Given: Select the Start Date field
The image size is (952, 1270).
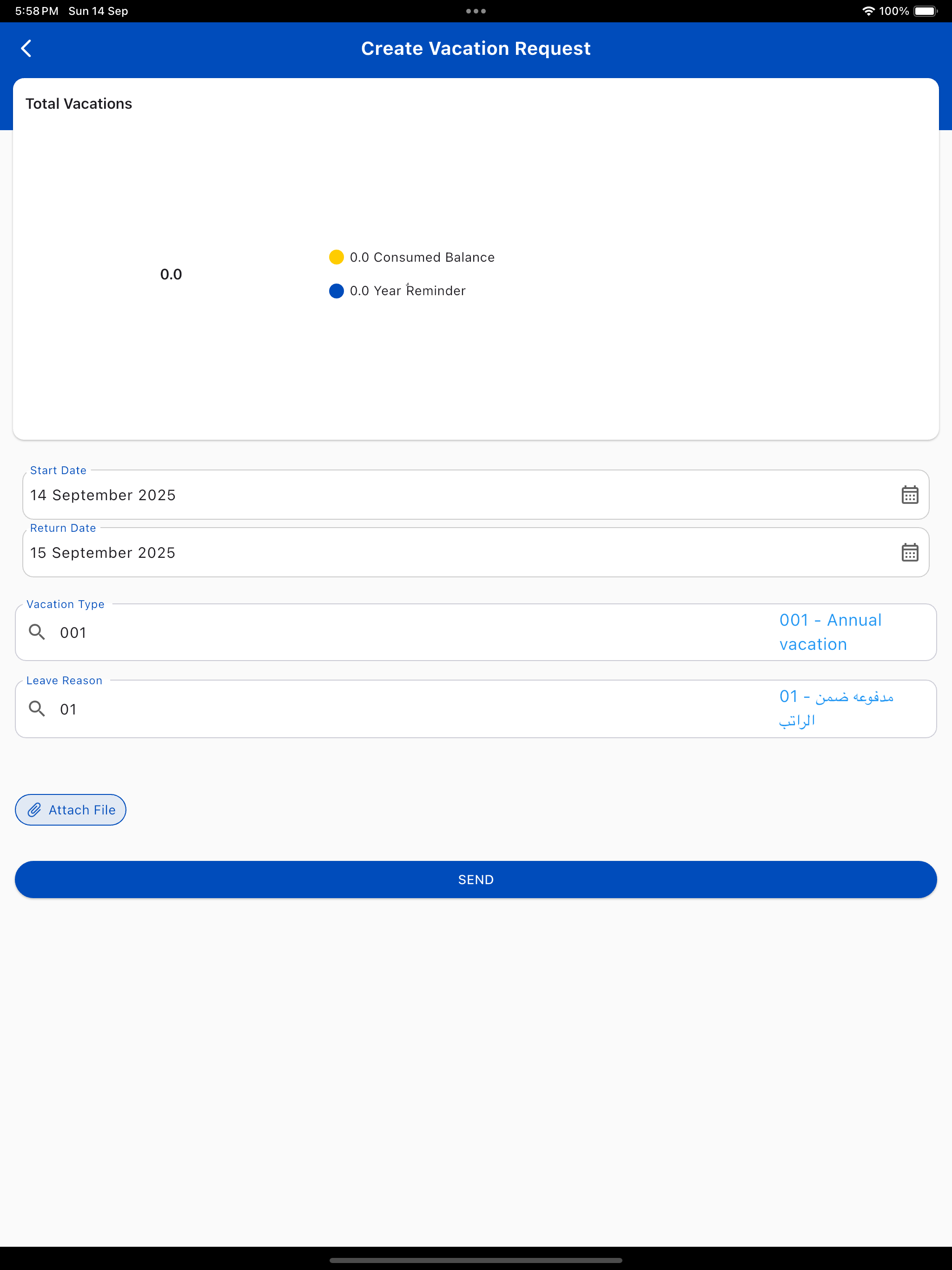Looking at the screenshot, I should tap(476, 495).
